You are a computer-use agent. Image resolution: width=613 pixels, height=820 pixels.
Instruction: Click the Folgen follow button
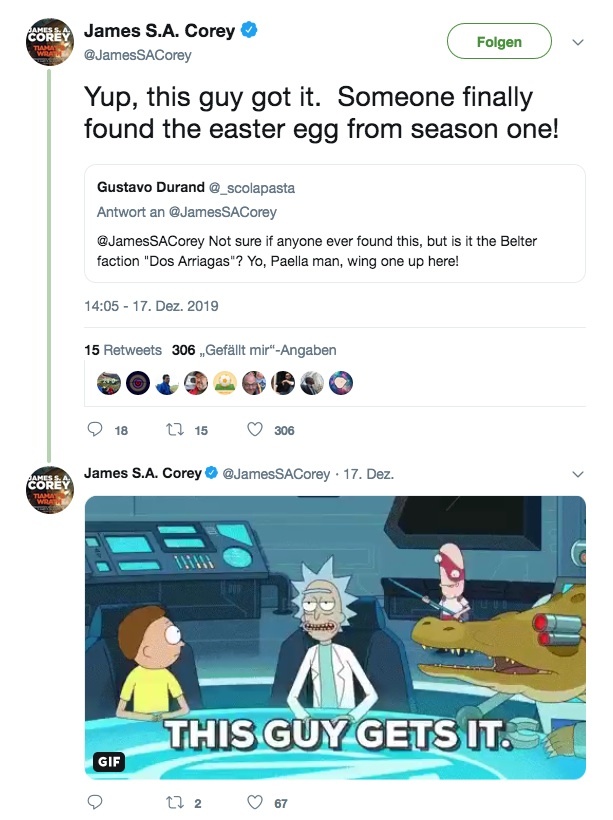pyautogui.click(x=499, y=42)
